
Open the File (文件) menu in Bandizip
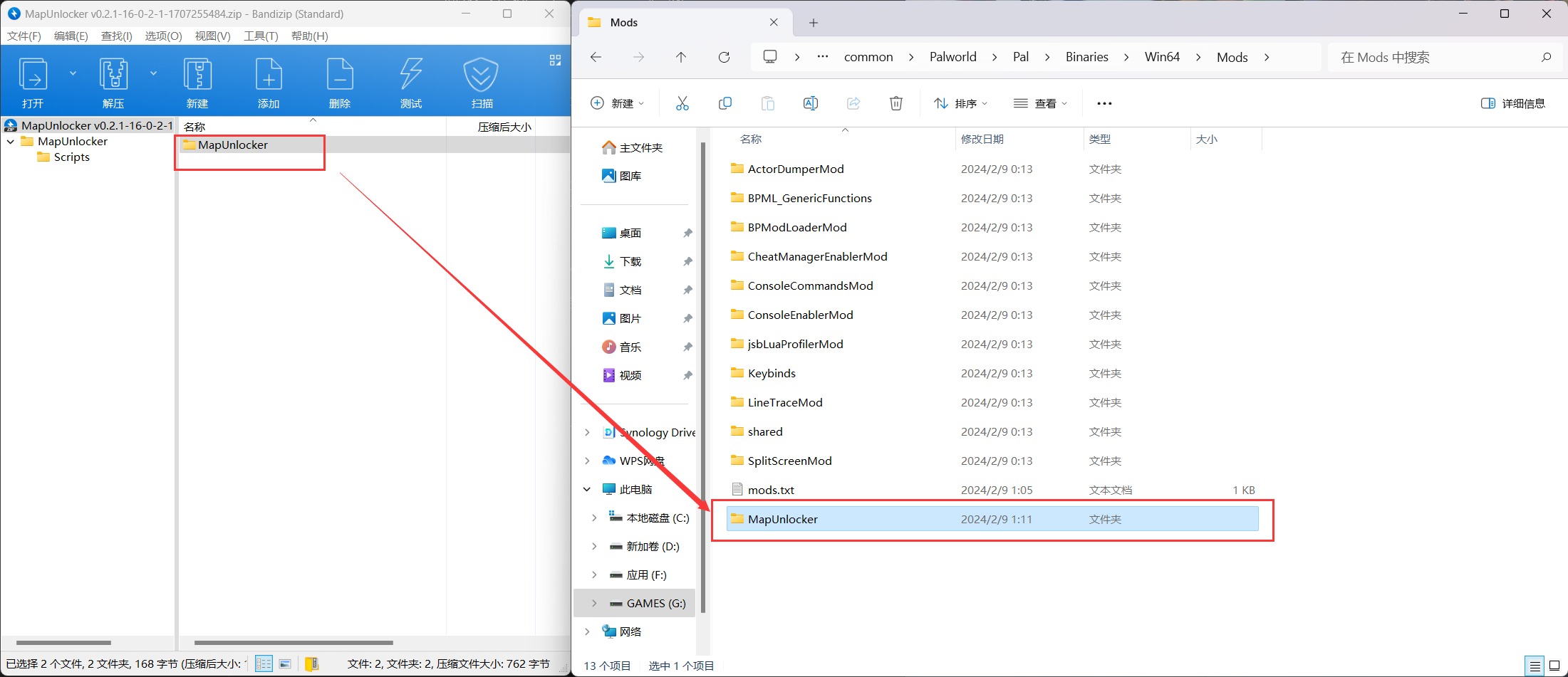pos(24,36)
